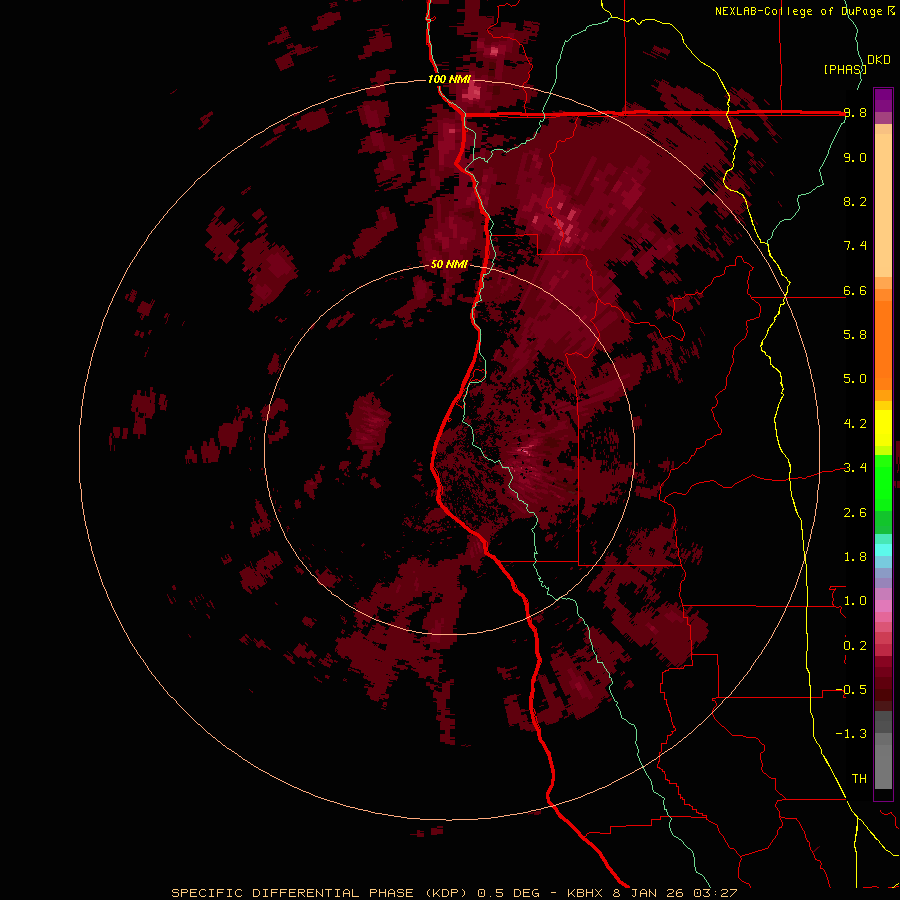Click the 5.8 scale value
The width and height of the screenshot is (900, 900).
click(855, 335)
